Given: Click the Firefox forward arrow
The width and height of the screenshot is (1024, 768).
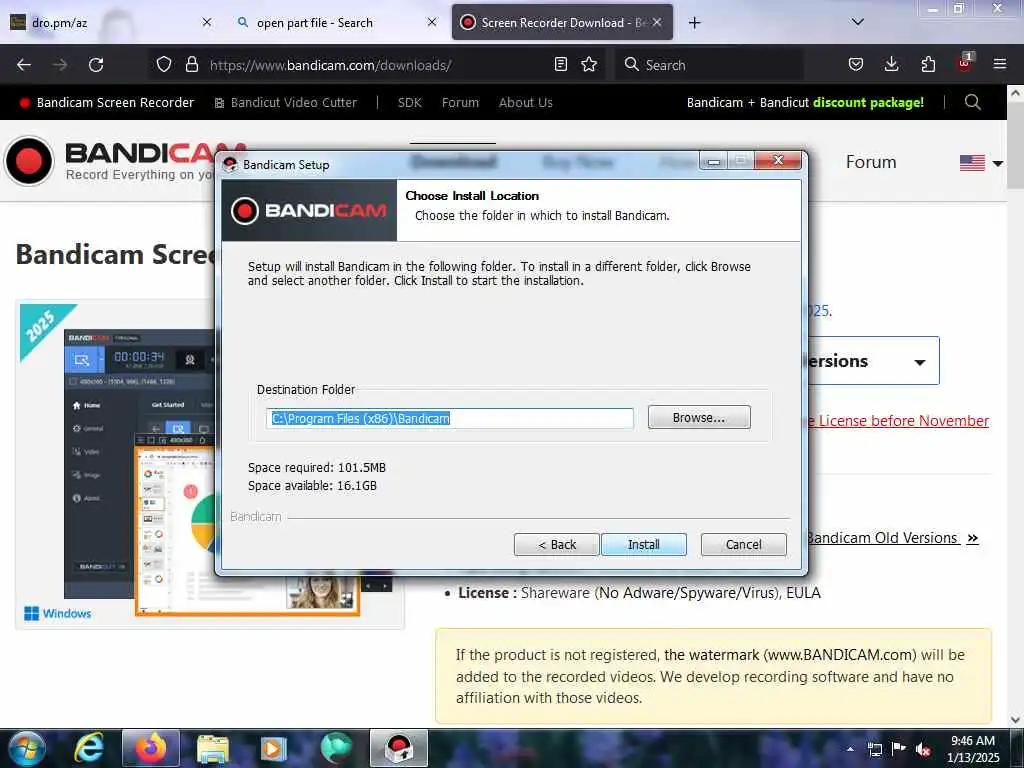Looking at the screenshot, I should click(60, 65).
